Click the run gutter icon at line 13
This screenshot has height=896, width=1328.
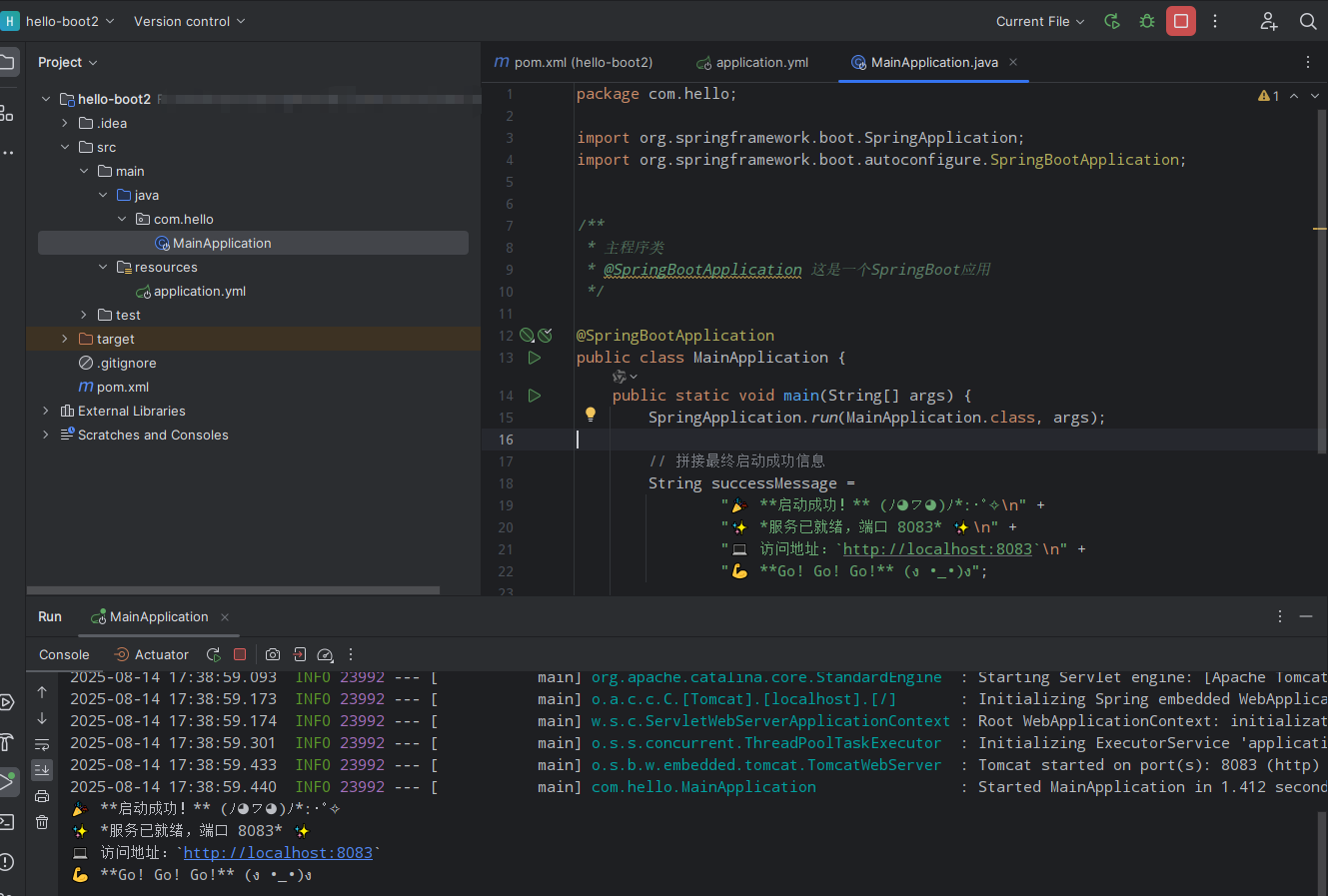coord(535,358)
